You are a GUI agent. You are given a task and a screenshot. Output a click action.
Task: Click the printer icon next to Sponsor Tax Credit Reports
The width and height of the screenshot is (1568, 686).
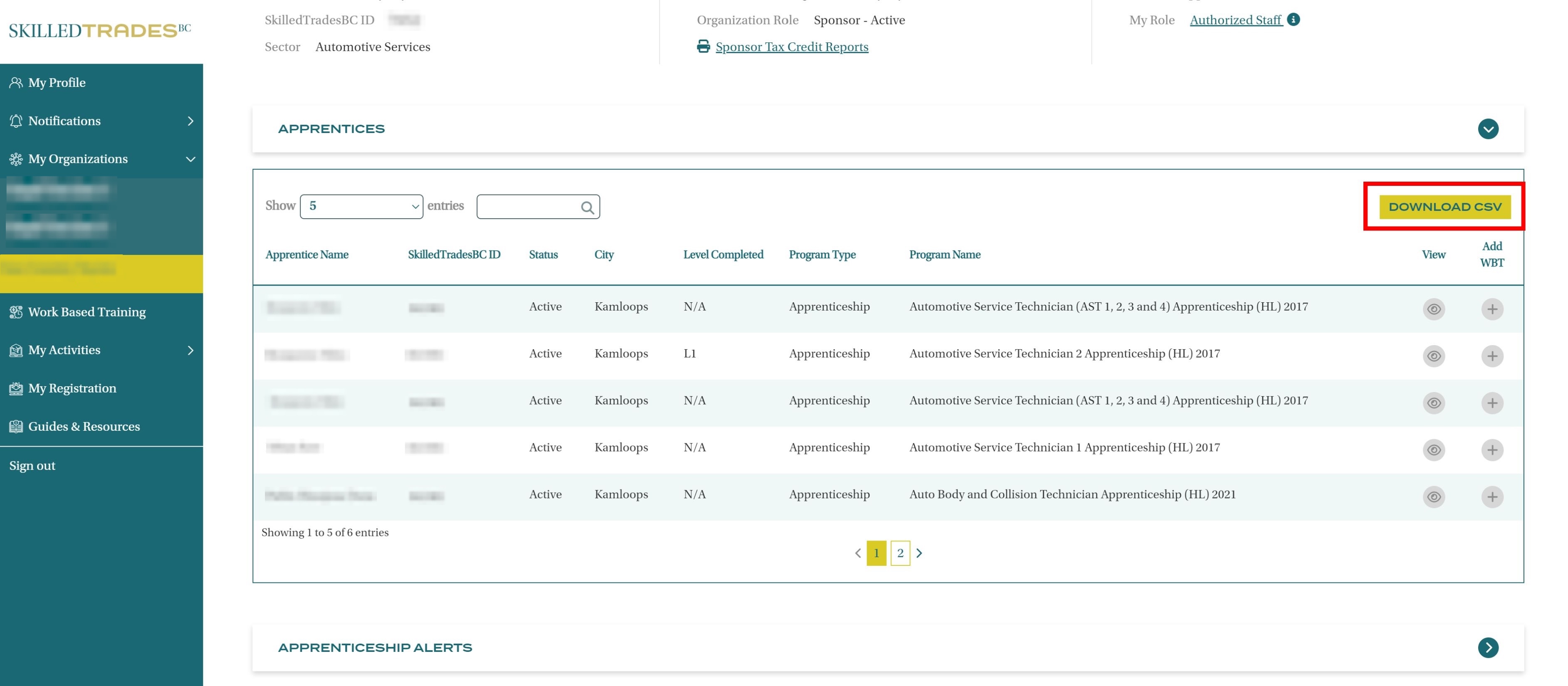point(703,46)
